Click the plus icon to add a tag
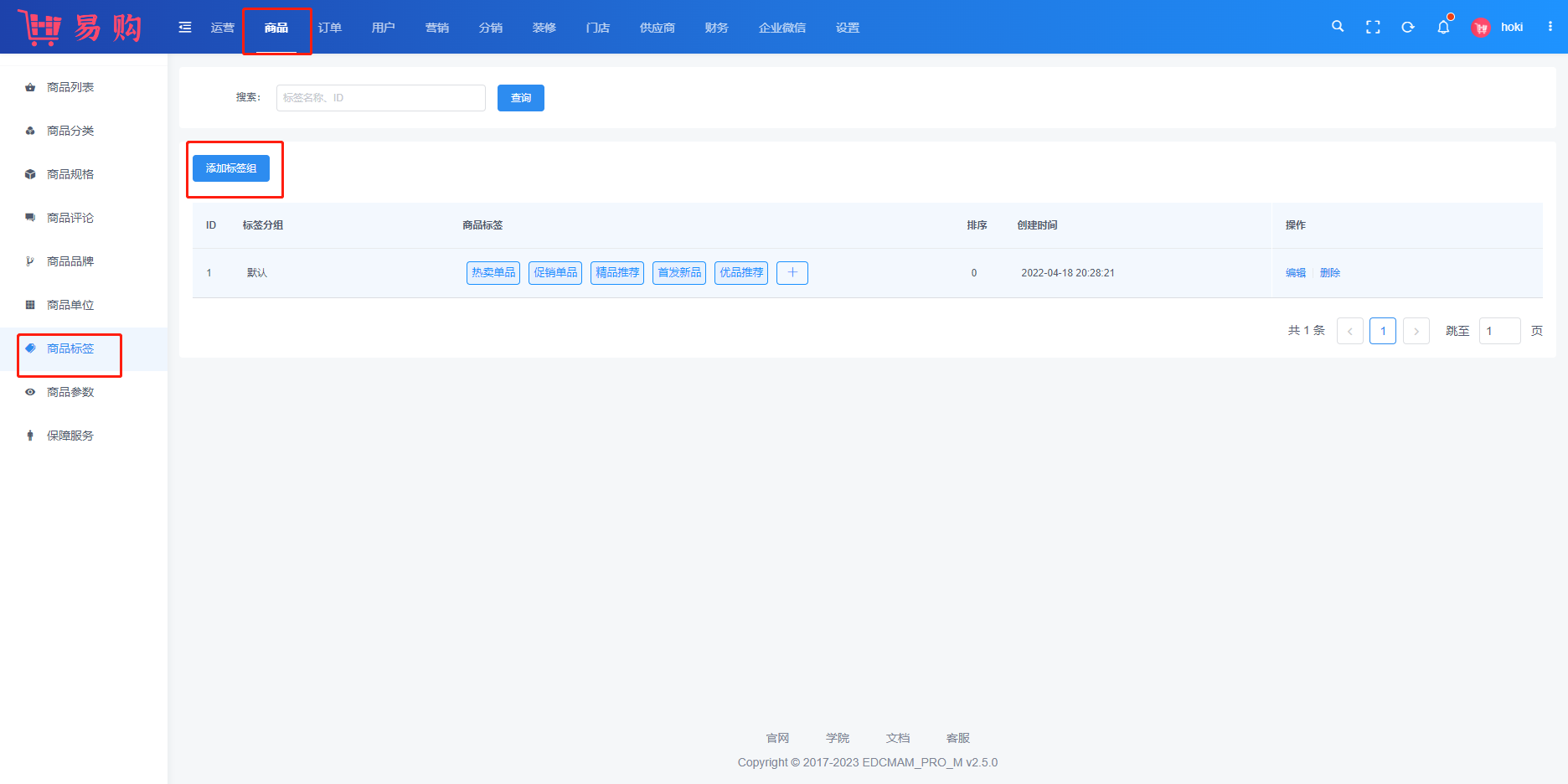Image resolution: width=1568 pixels, height=784 pixels. (792, 273)
